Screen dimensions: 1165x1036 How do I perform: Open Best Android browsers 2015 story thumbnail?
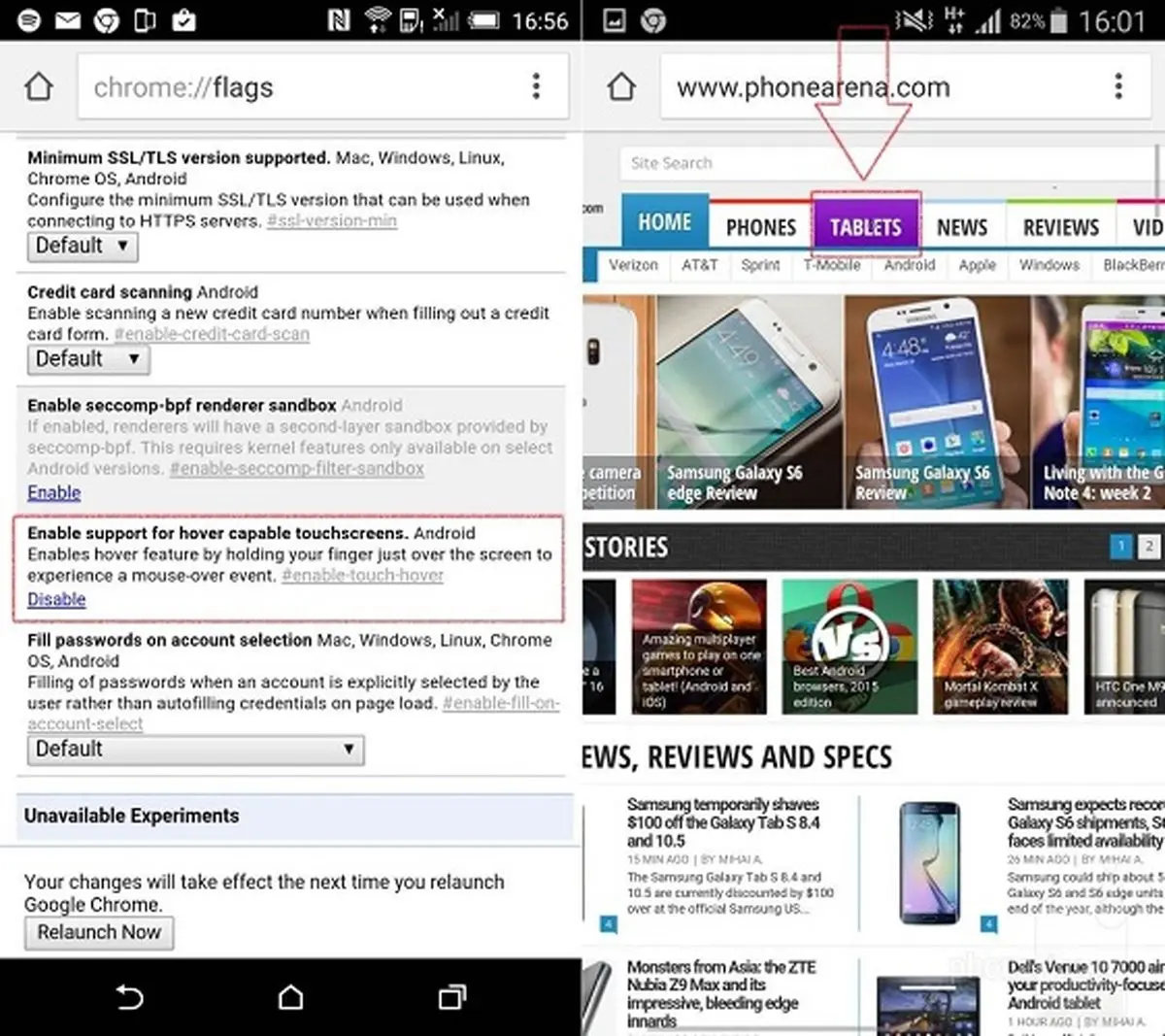click(x=849, y=647)
